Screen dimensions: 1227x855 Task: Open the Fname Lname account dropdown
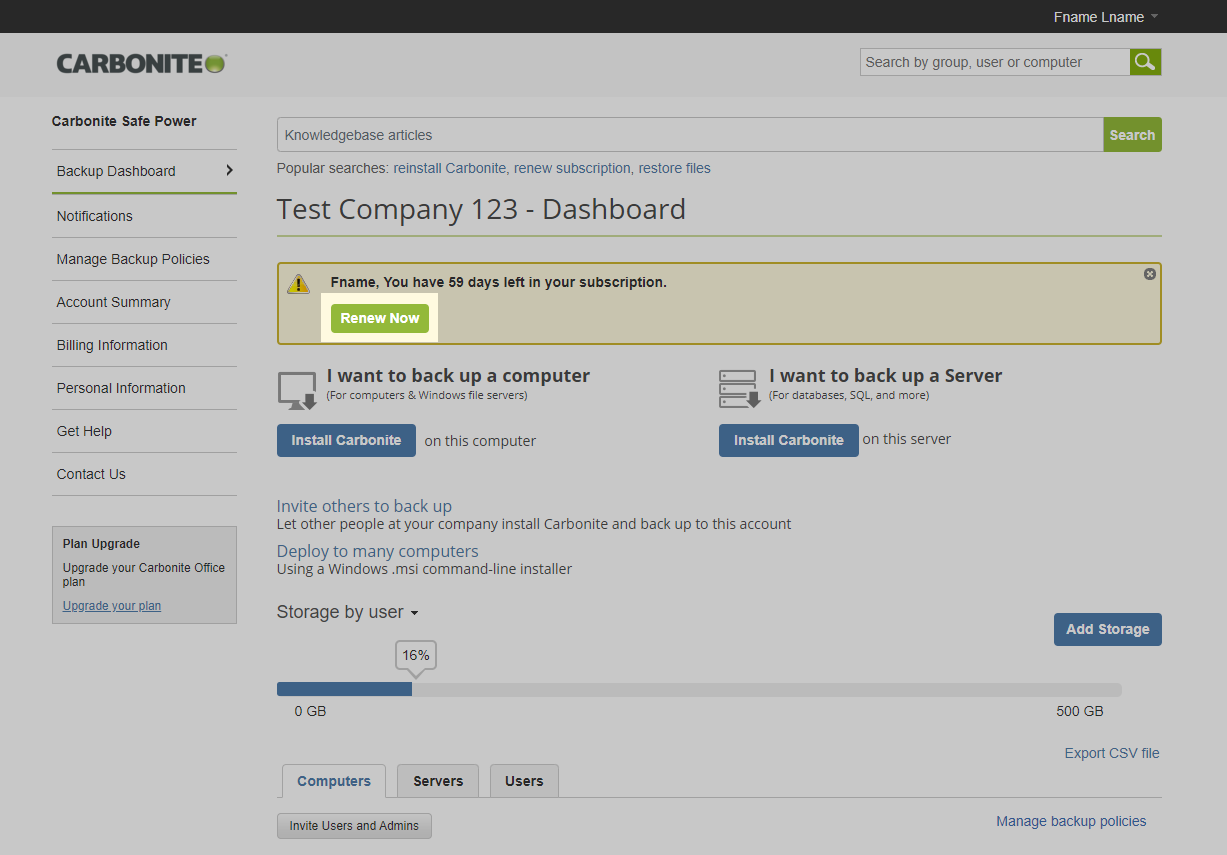[x=1106, y=17]
